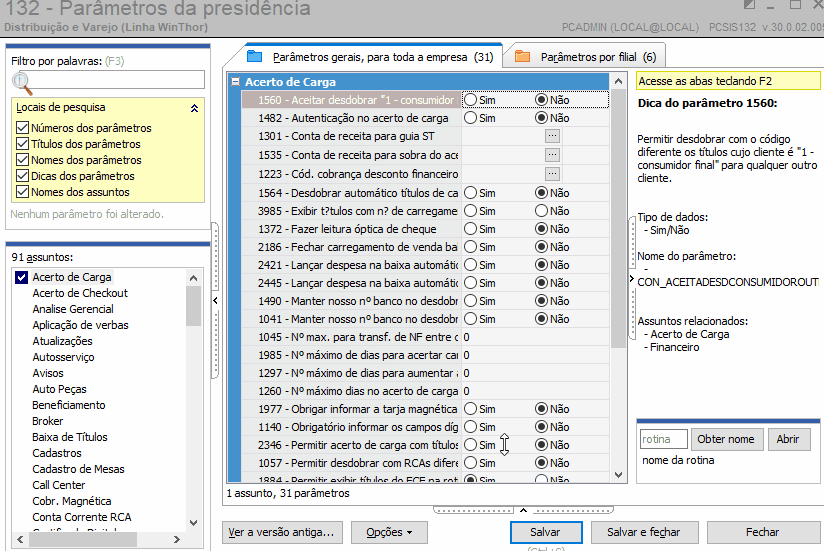Open lookup button for 1301 Conta de receita
824x551 pixels.
[552, 136]
